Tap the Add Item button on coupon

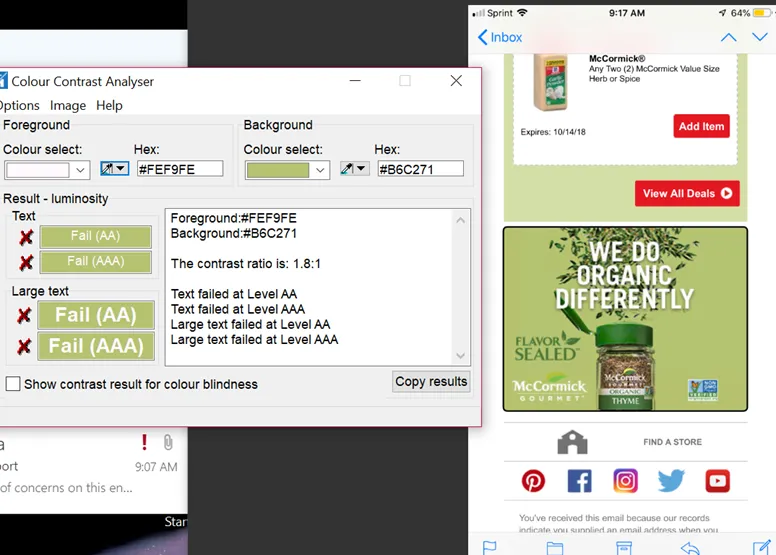pyautogui.click(x=701, y=126)
